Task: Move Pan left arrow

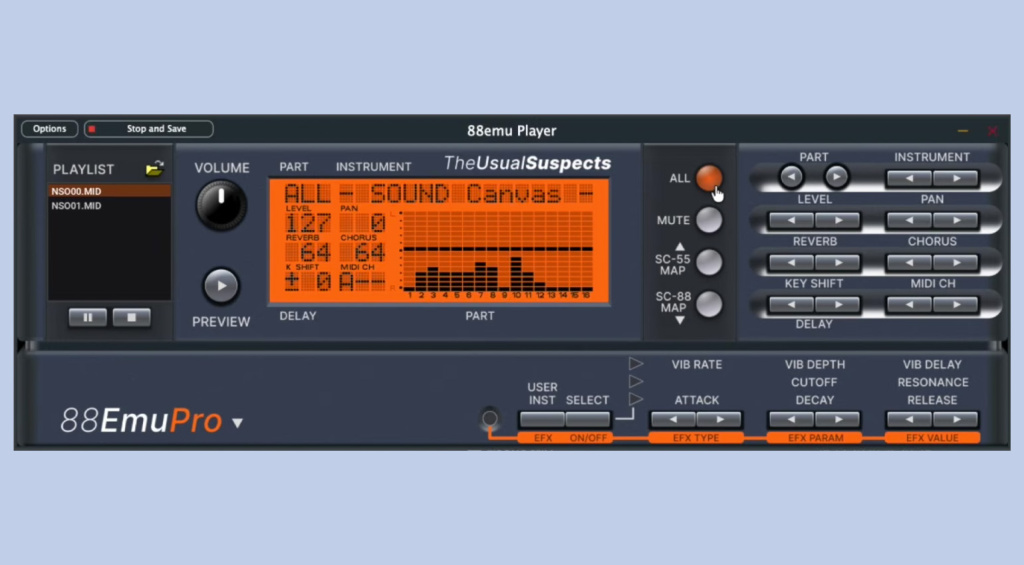Action: (909, 221)
